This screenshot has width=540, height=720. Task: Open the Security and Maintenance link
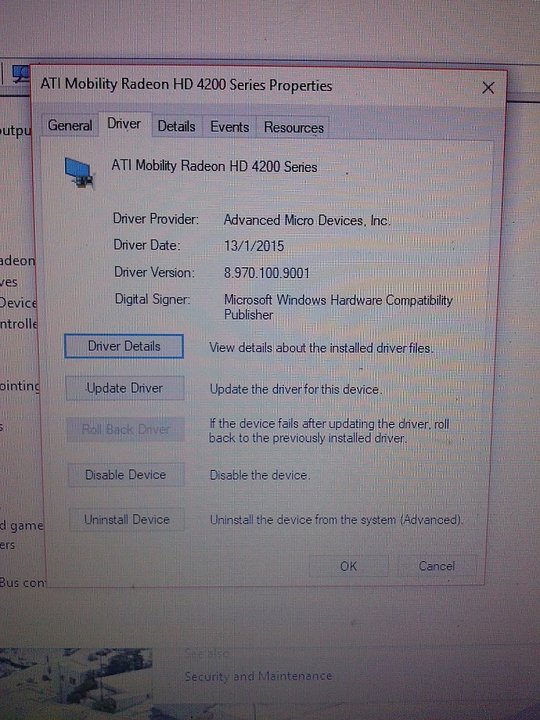click(258, 676)
